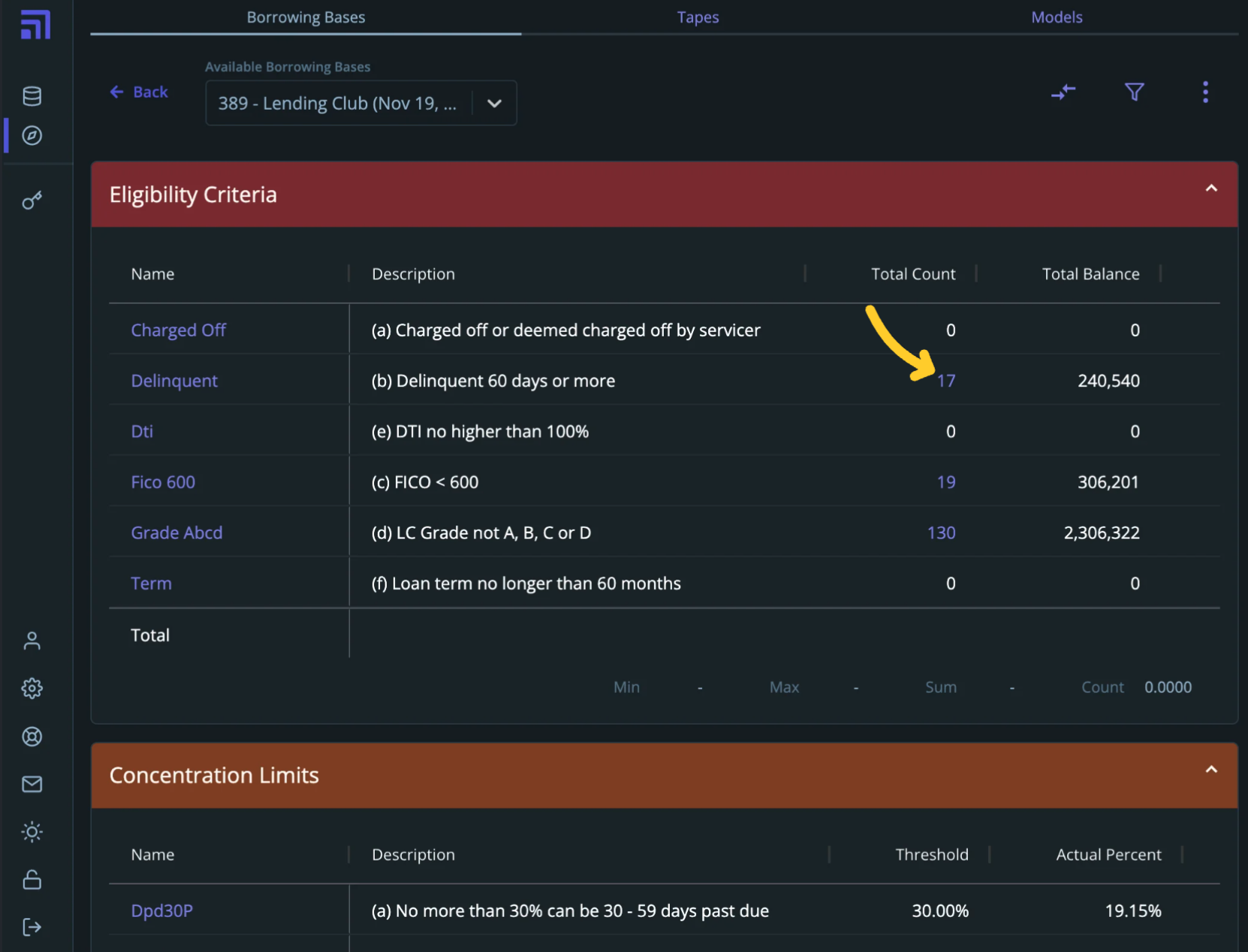Click the Back link

(x=140, y=92)
